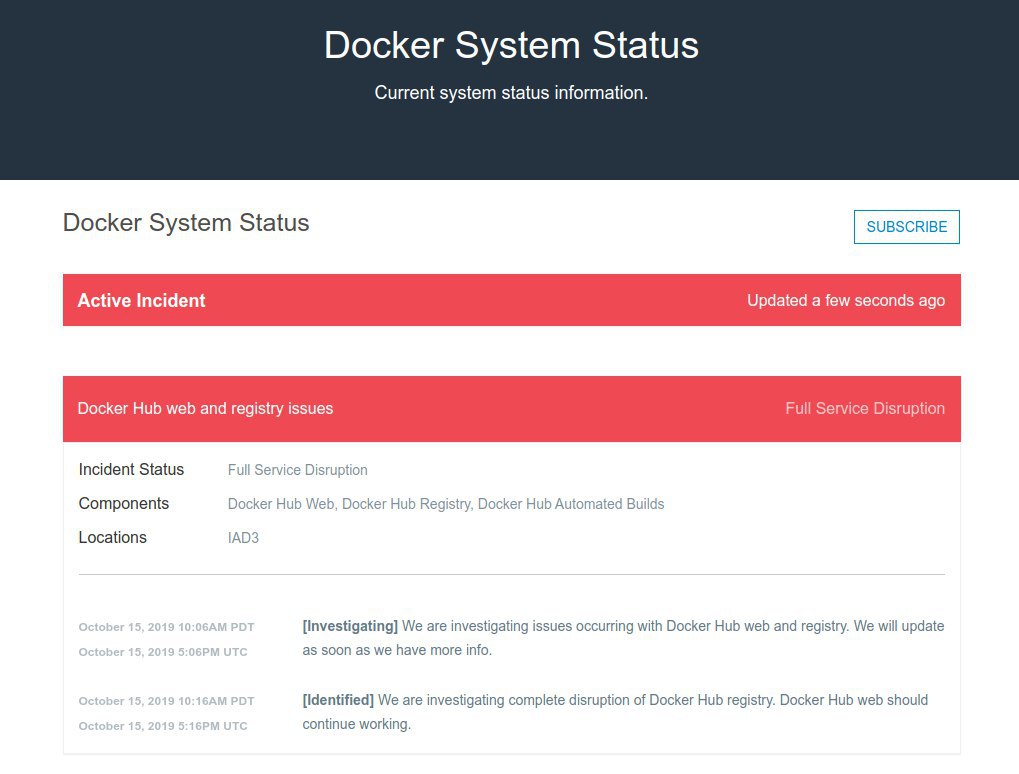Select 'Current system status information.' subtitle
The image size is (1019, 774).
tap(511, 93)
